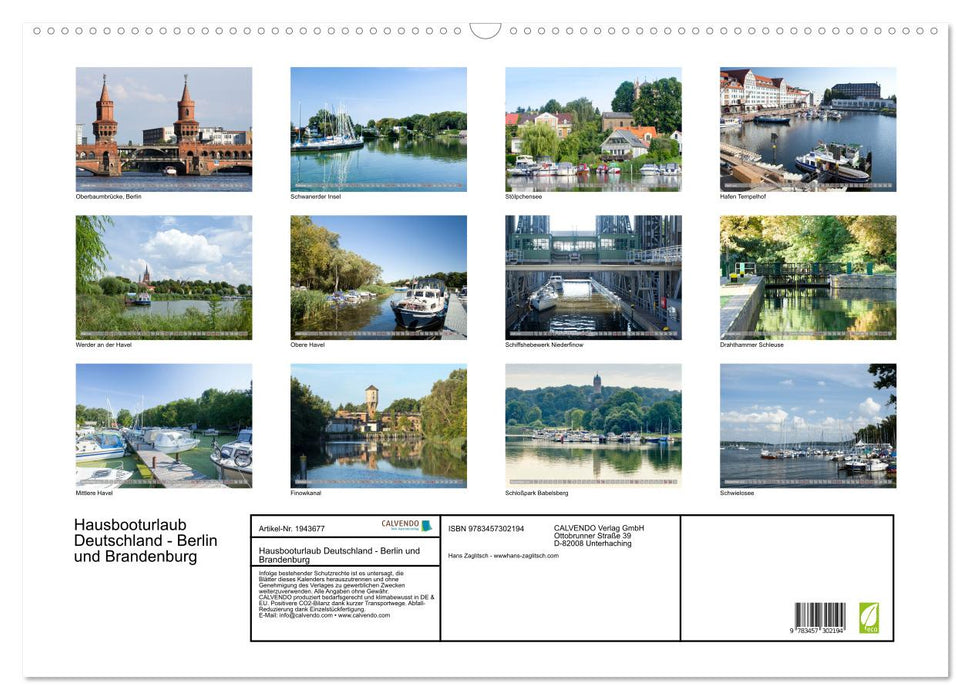Click the blue CALVENDO square next to ISBN
The height and width of the screenshot is (700, 971).
tap(426, 525)
